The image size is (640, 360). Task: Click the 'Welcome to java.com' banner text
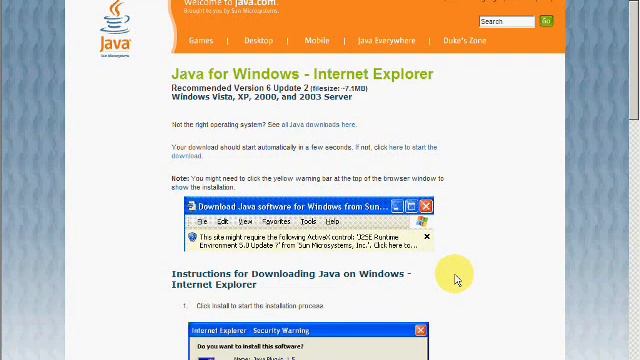pyautogui.click(x=231, y=3)
